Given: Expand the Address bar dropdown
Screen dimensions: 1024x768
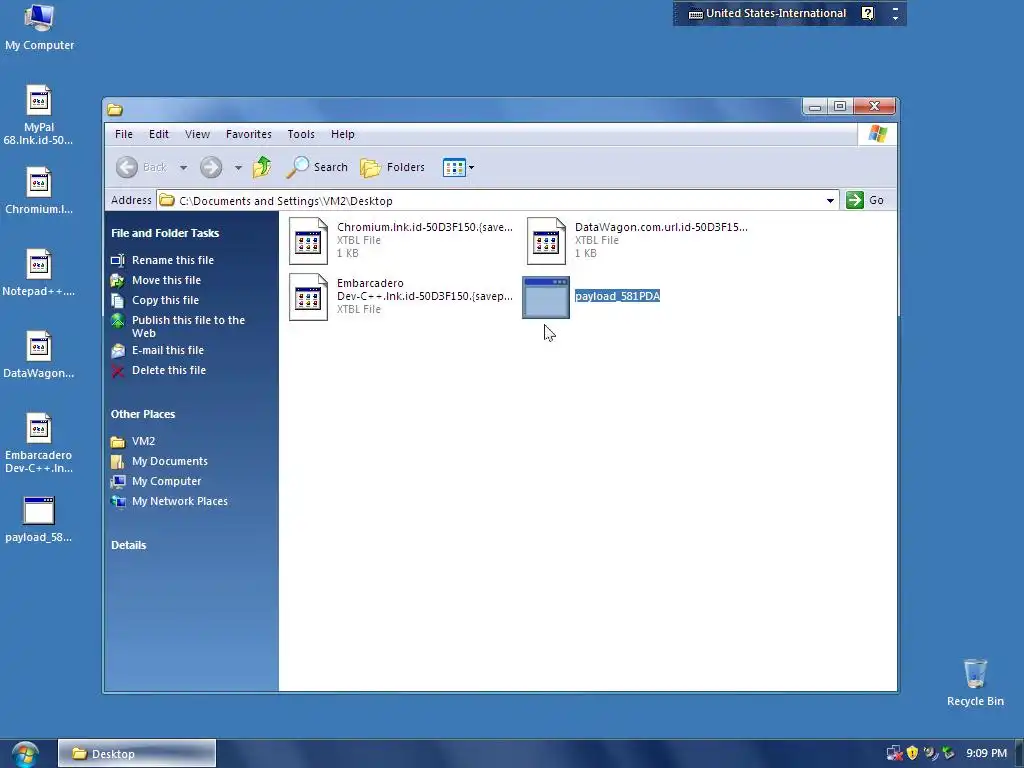Looking at the screenshot, I should tap(830, 200).
